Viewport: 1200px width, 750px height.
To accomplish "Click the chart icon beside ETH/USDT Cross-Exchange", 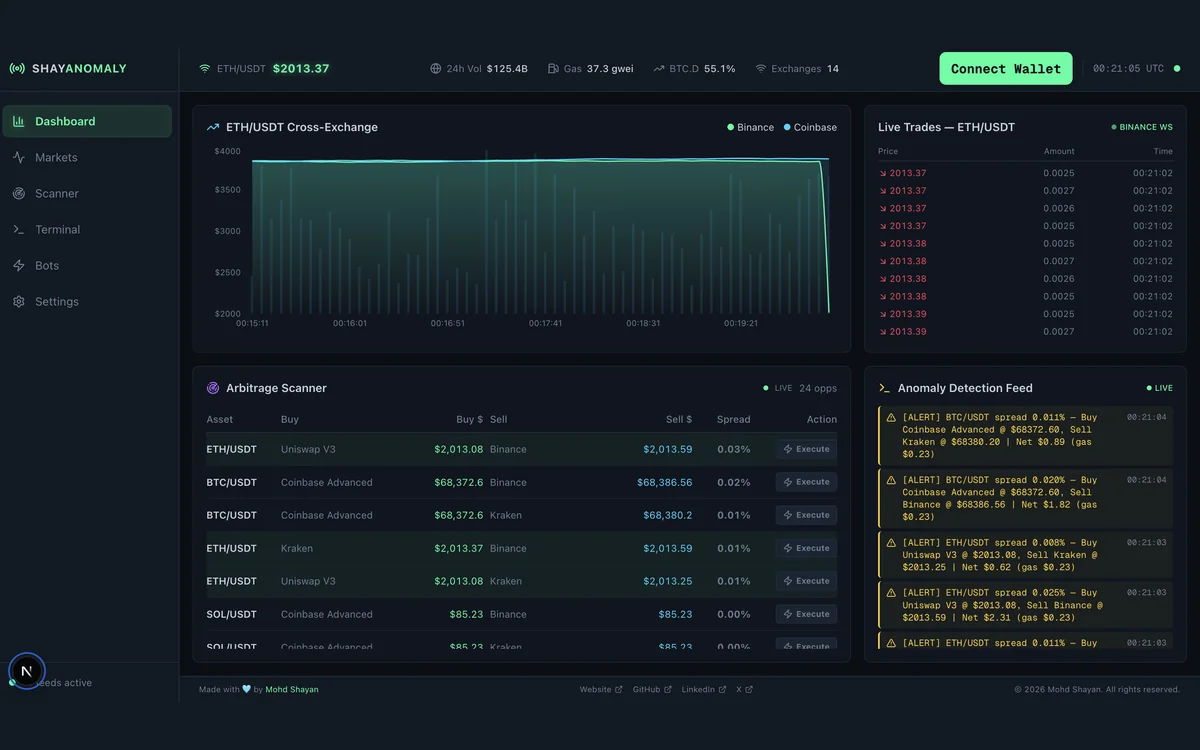I will pyautogui.click(x=213, y=127).
